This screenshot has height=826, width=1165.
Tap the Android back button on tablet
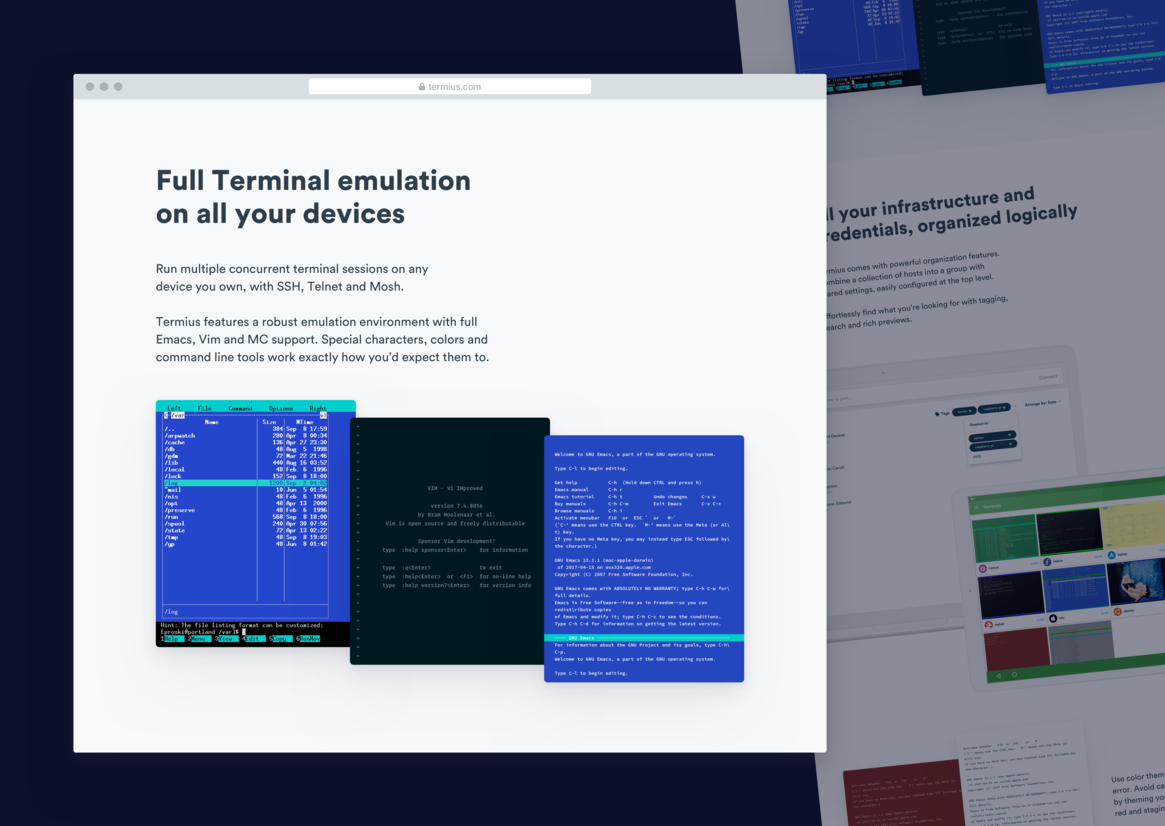tap(996, 675)
